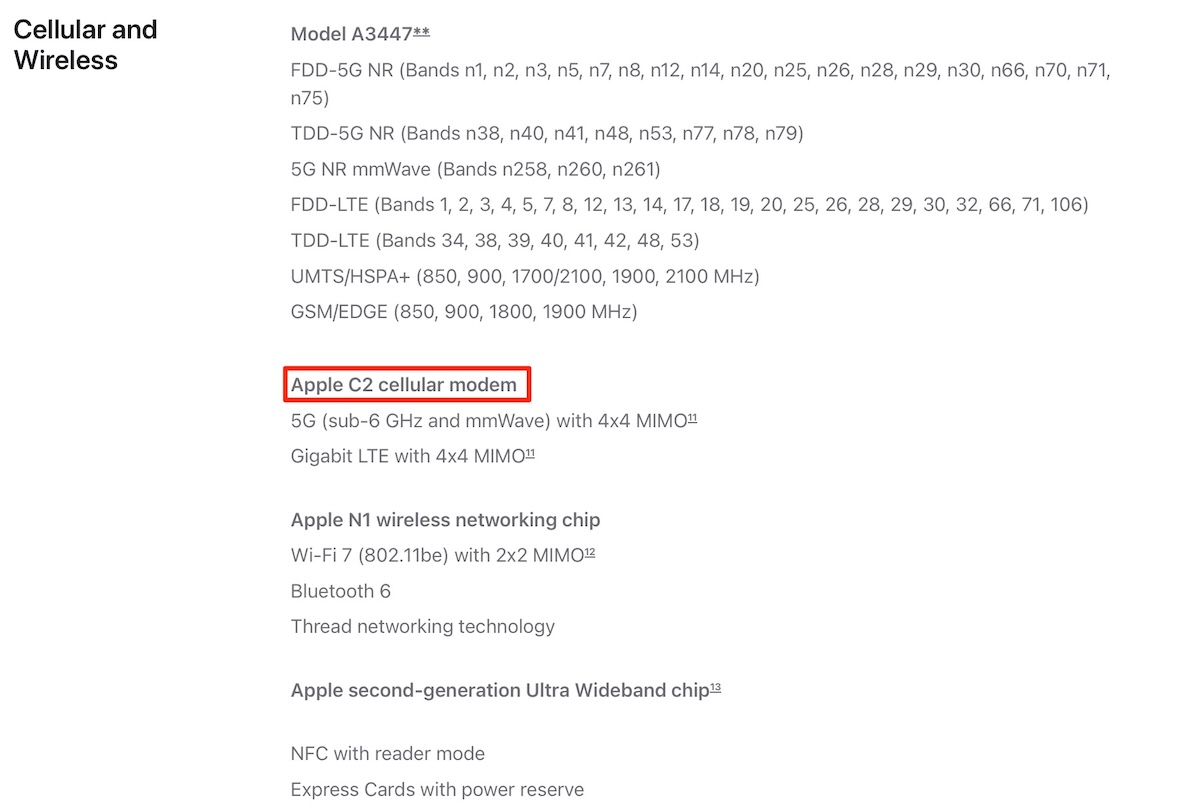Click the TDD-LTE bands line
Screen dimensions: 1200x808
coord(495,241)
